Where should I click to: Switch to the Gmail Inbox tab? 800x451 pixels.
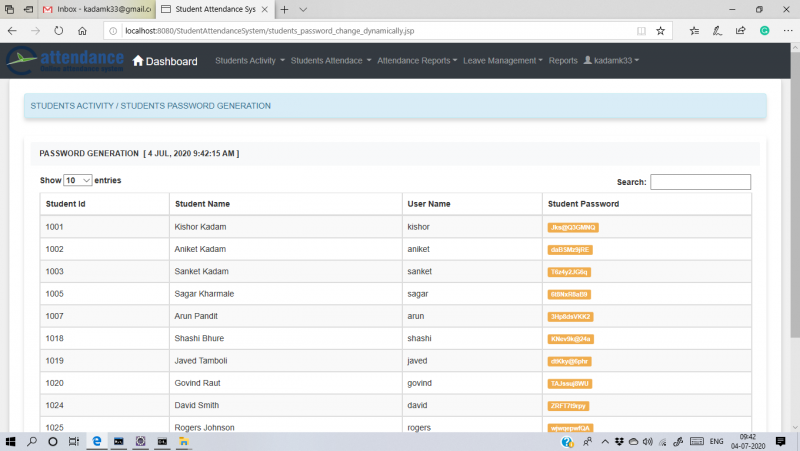97,9
